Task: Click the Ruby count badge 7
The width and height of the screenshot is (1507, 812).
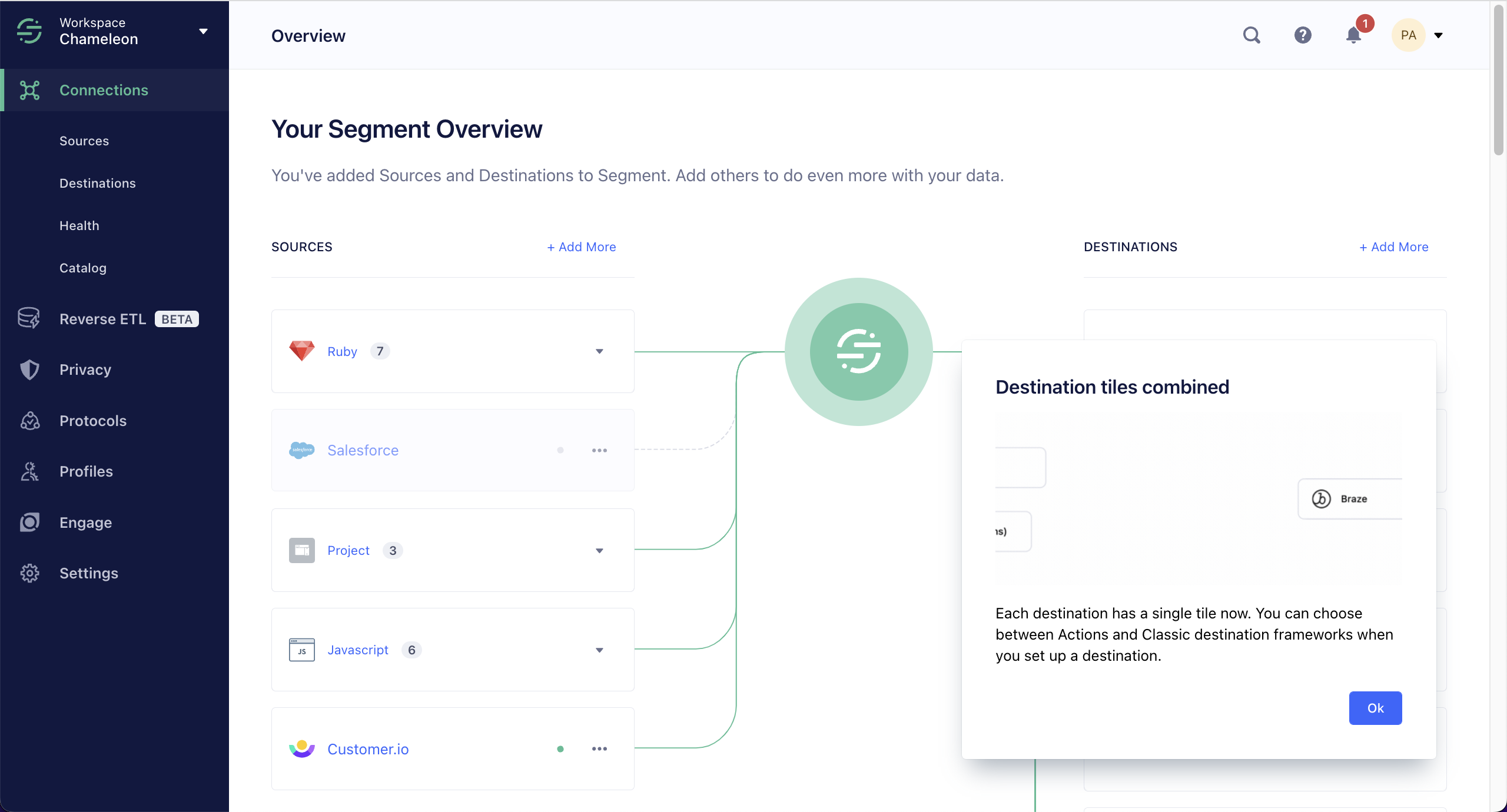Action: 380,351
